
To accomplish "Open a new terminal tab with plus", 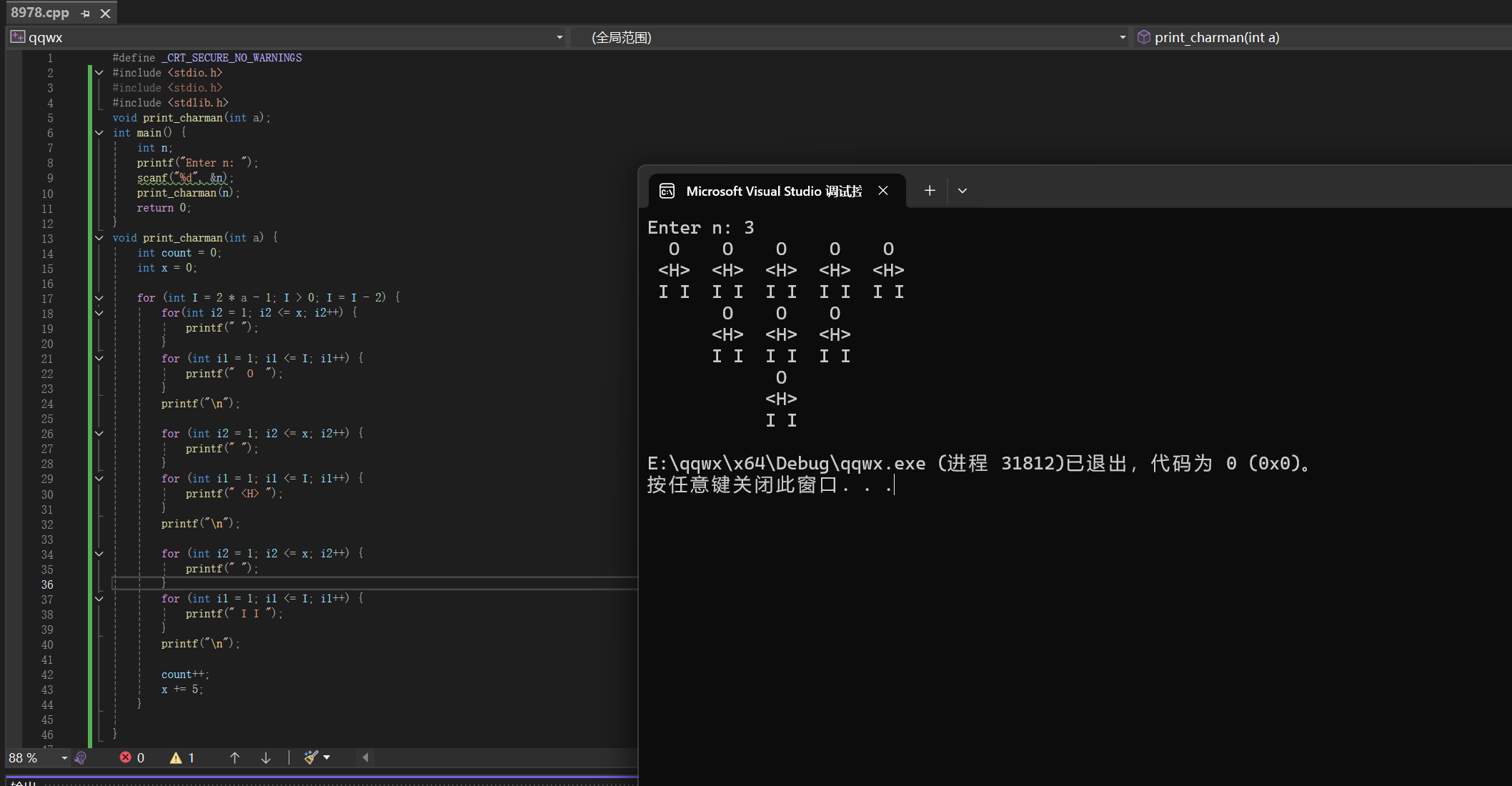I will (x=929, y=191).
